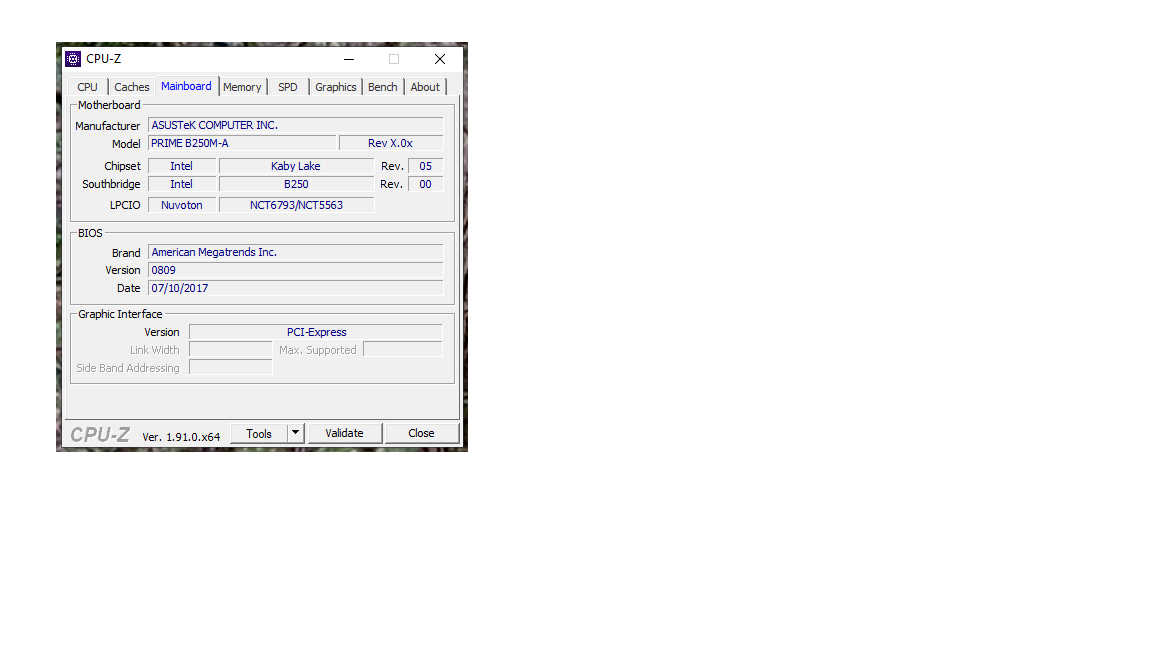Click the Southbridge revision value 00
Viewport: 1152px width, 648px height.
(425, 184)
